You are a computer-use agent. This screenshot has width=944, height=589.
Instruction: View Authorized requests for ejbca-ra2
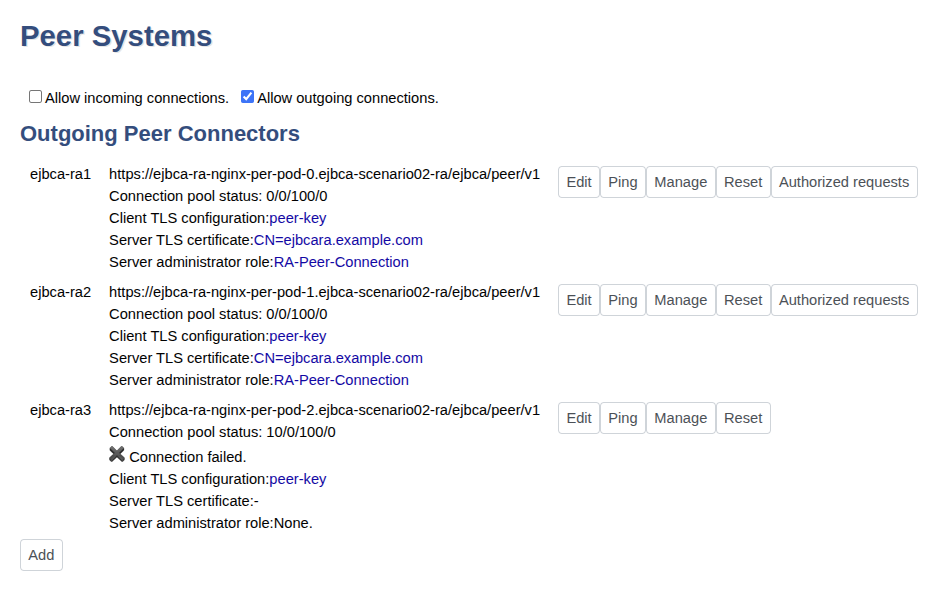(843, 300)
